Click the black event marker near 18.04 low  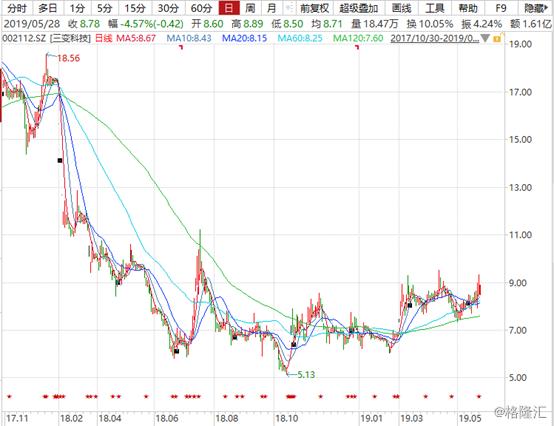click(118, 282)
